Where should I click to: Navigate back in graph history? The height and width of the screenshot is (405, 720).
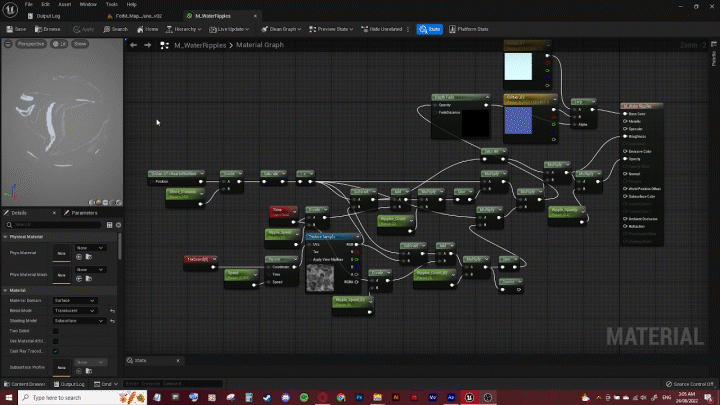pos(134,45)
